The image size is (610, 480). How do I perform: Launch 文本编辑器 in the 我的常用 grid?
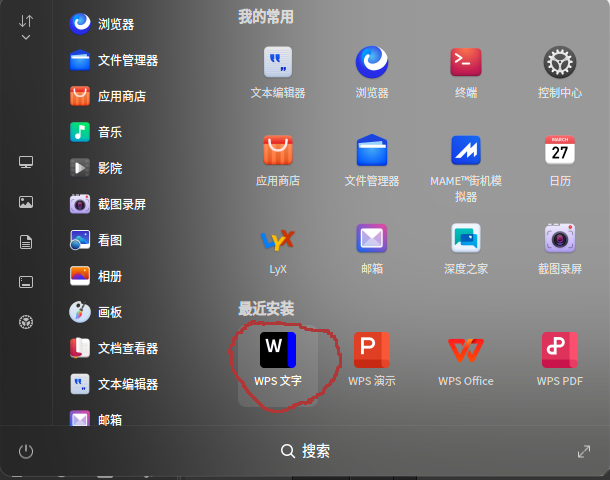pyautogui.click(x=278, y=73)
